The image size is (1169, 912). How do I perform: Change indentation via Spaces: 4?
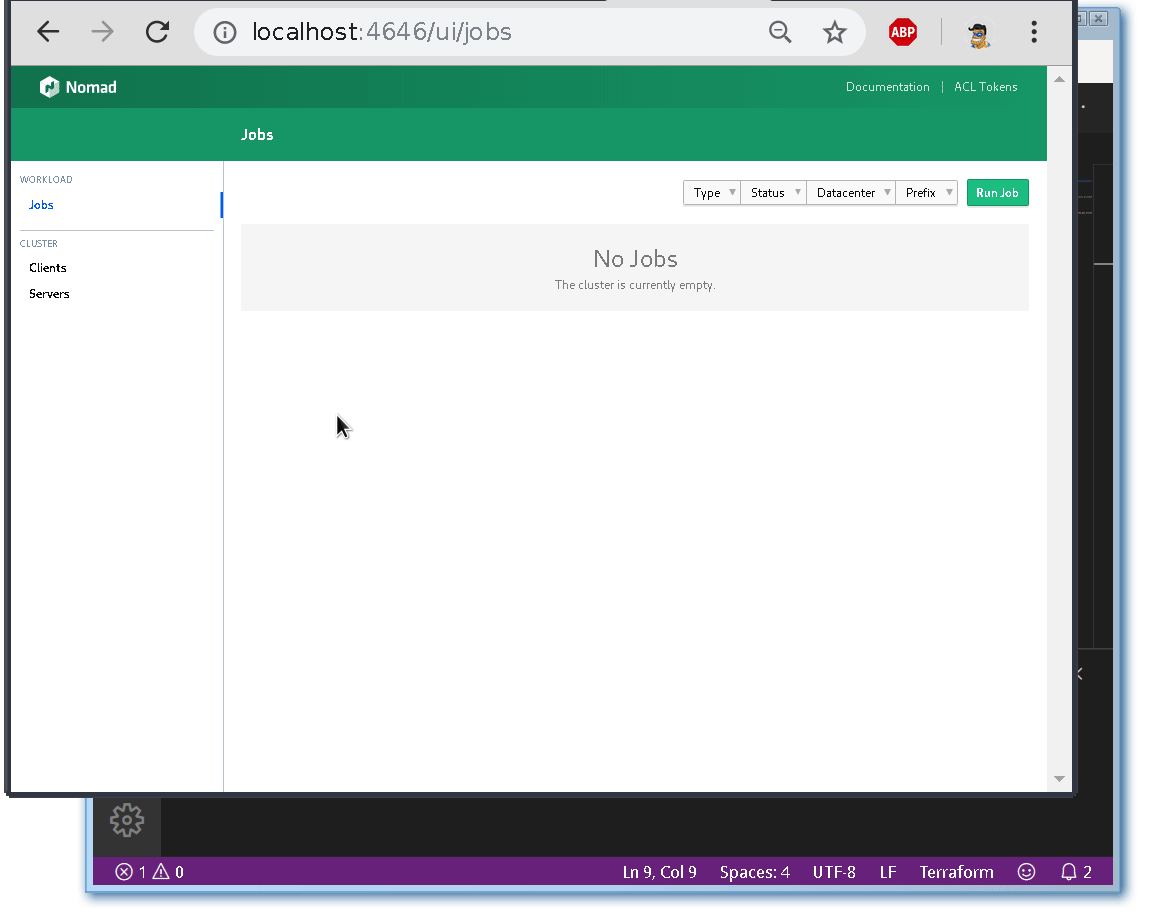(754, 872)
